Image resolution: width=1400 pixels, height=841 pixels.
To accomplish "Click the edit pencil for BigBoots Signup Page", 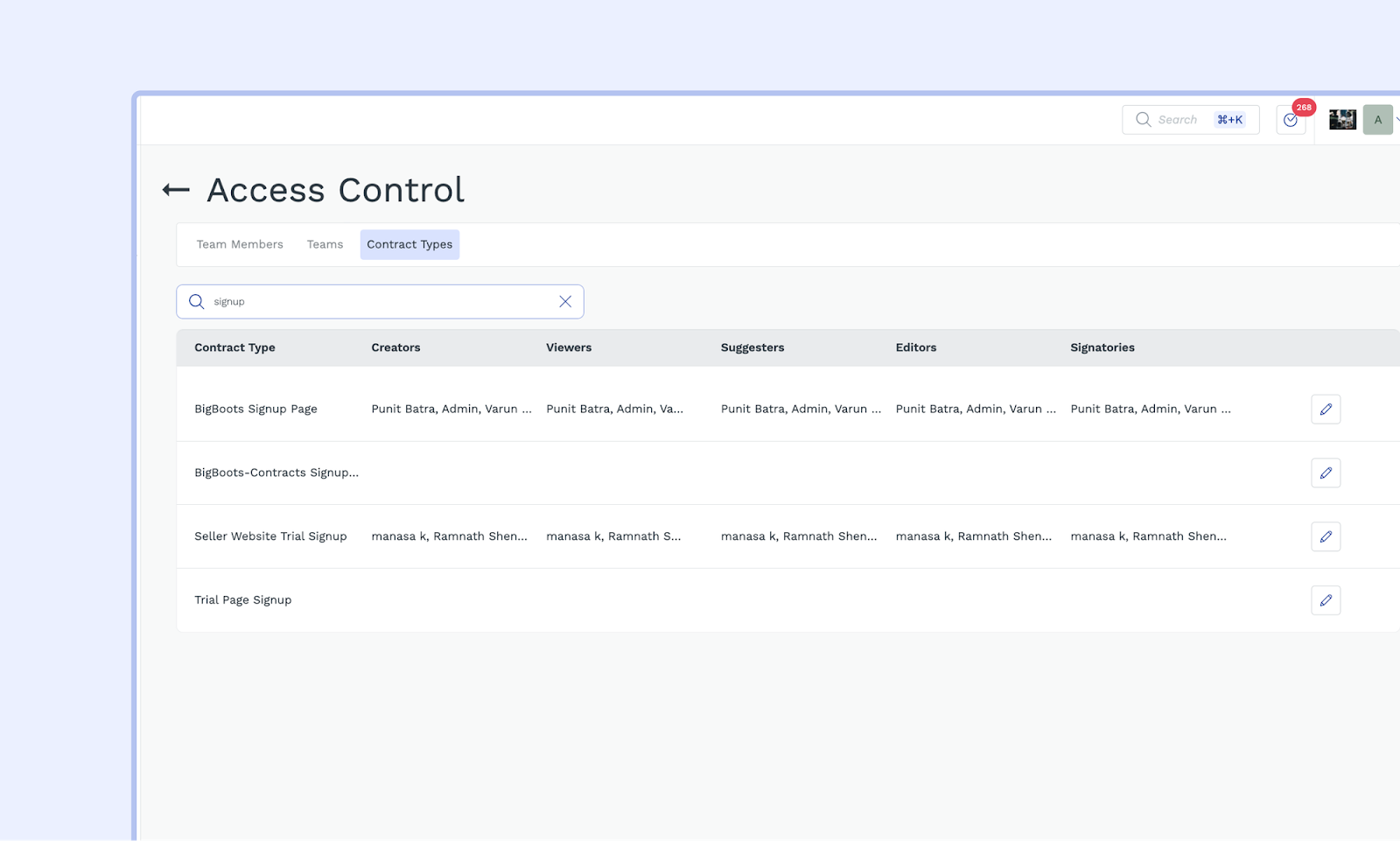I will point(1326,410).
